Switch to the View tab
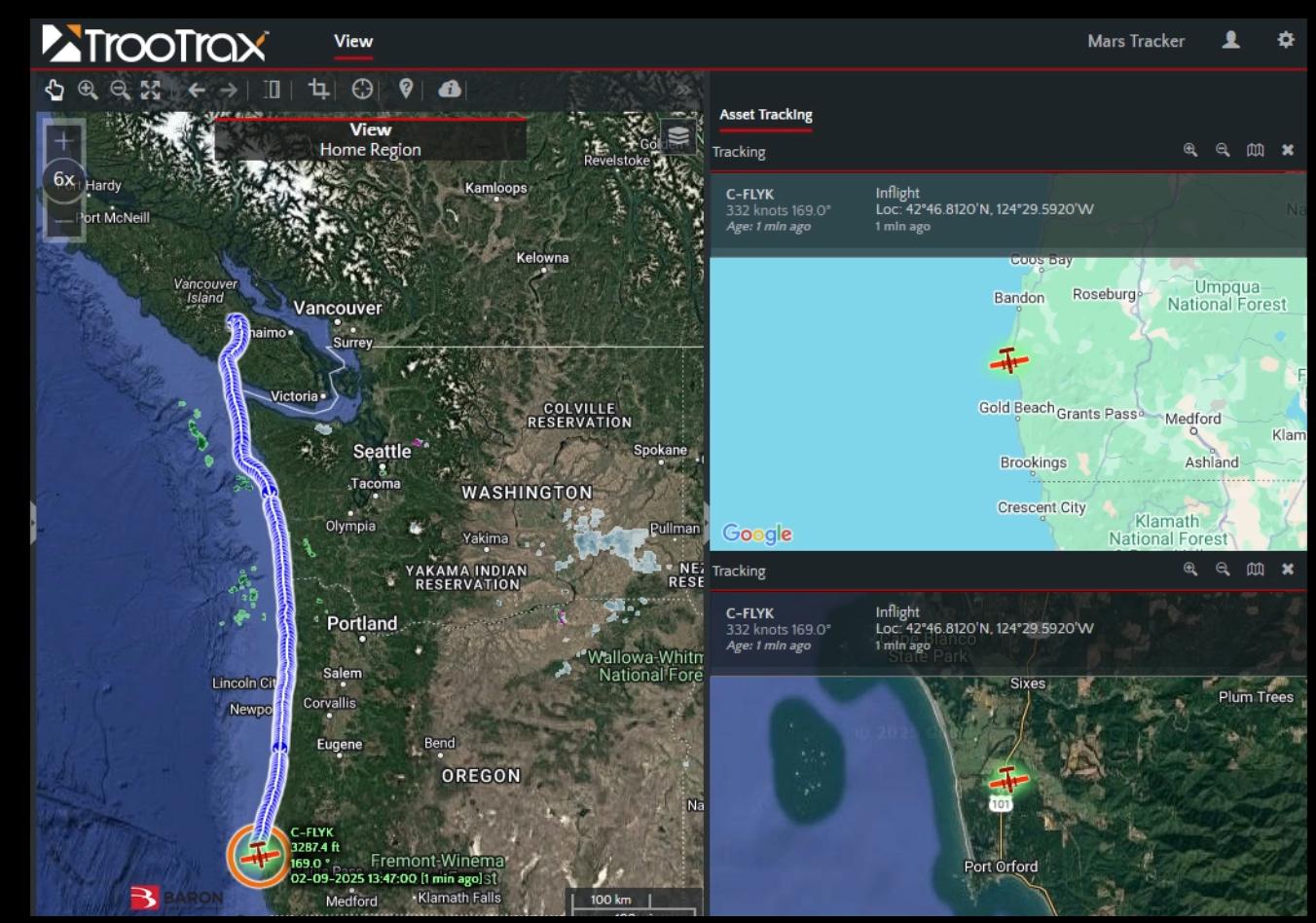 (353, 41)
